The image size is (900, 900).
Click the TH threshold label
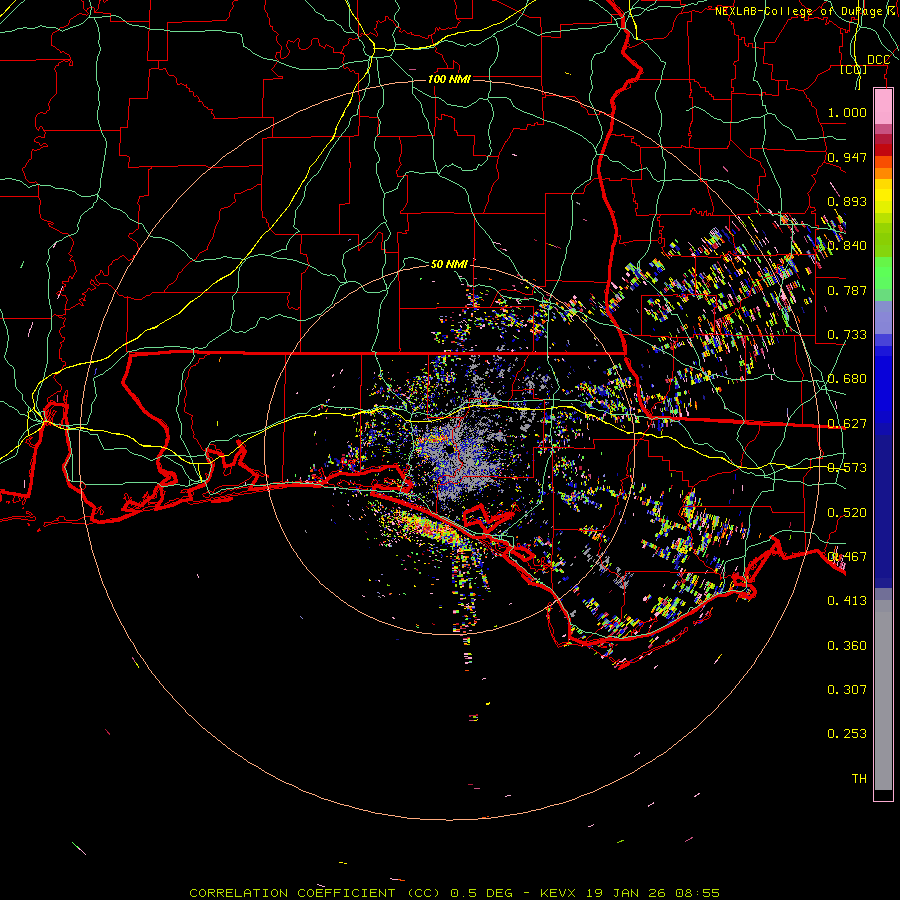(859, 779)
